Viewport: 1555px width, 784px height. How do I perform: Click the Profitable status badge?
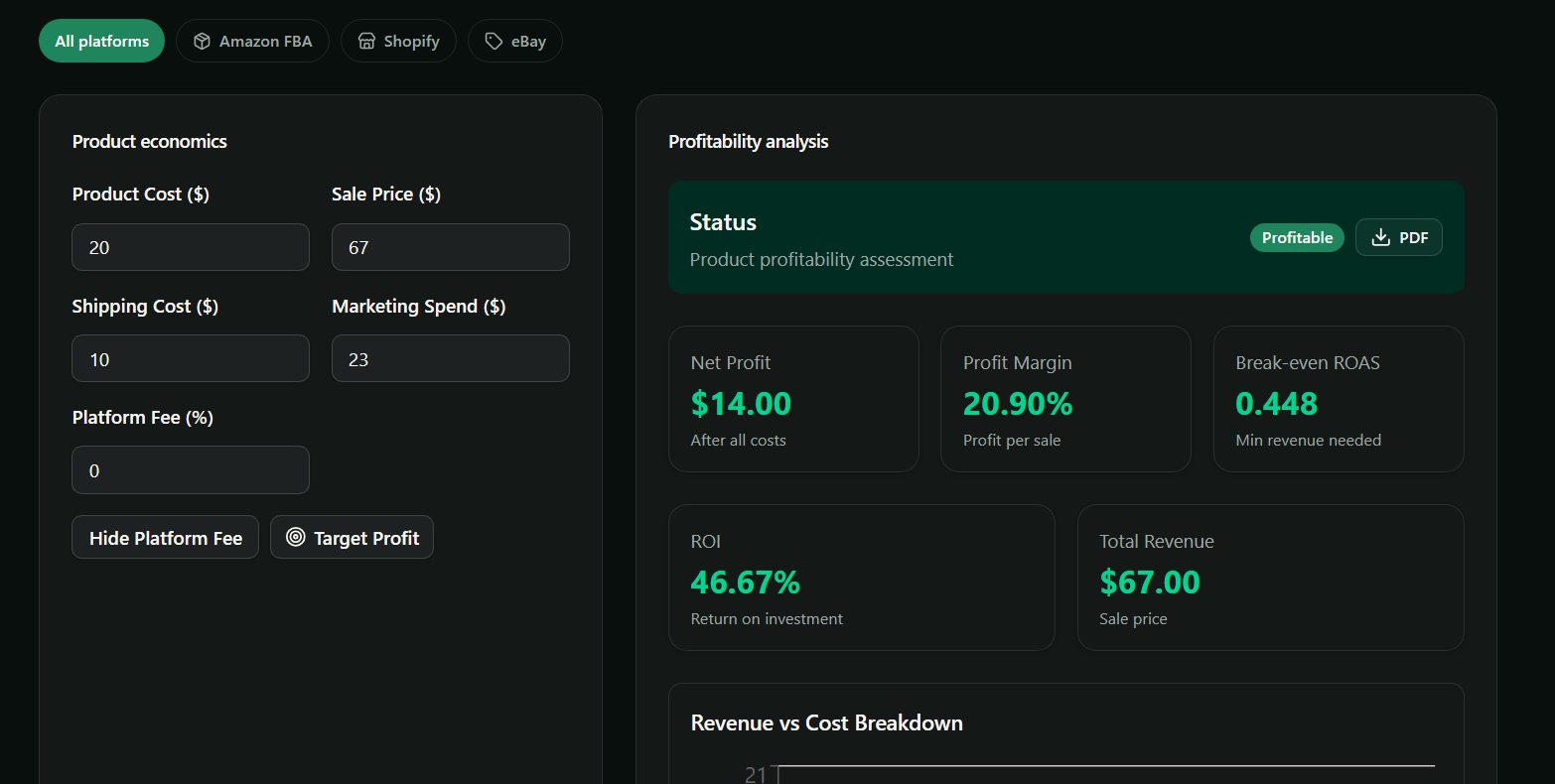click(1297, 237)
